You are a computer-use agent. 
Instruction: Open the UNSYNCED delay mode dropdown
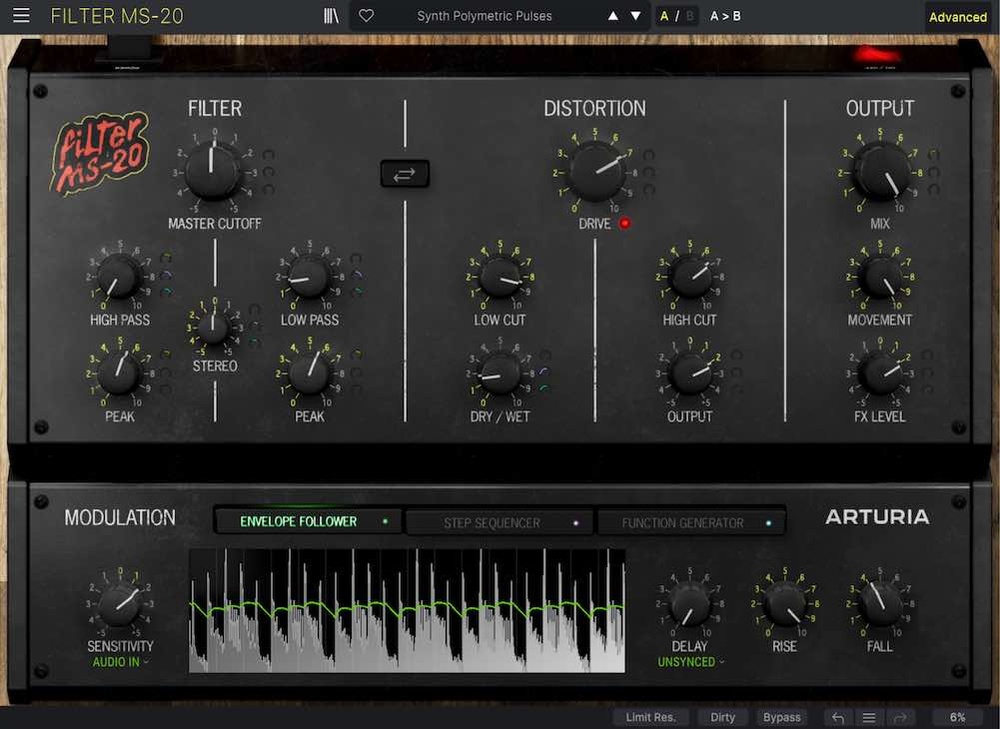[x=688, y=661]
